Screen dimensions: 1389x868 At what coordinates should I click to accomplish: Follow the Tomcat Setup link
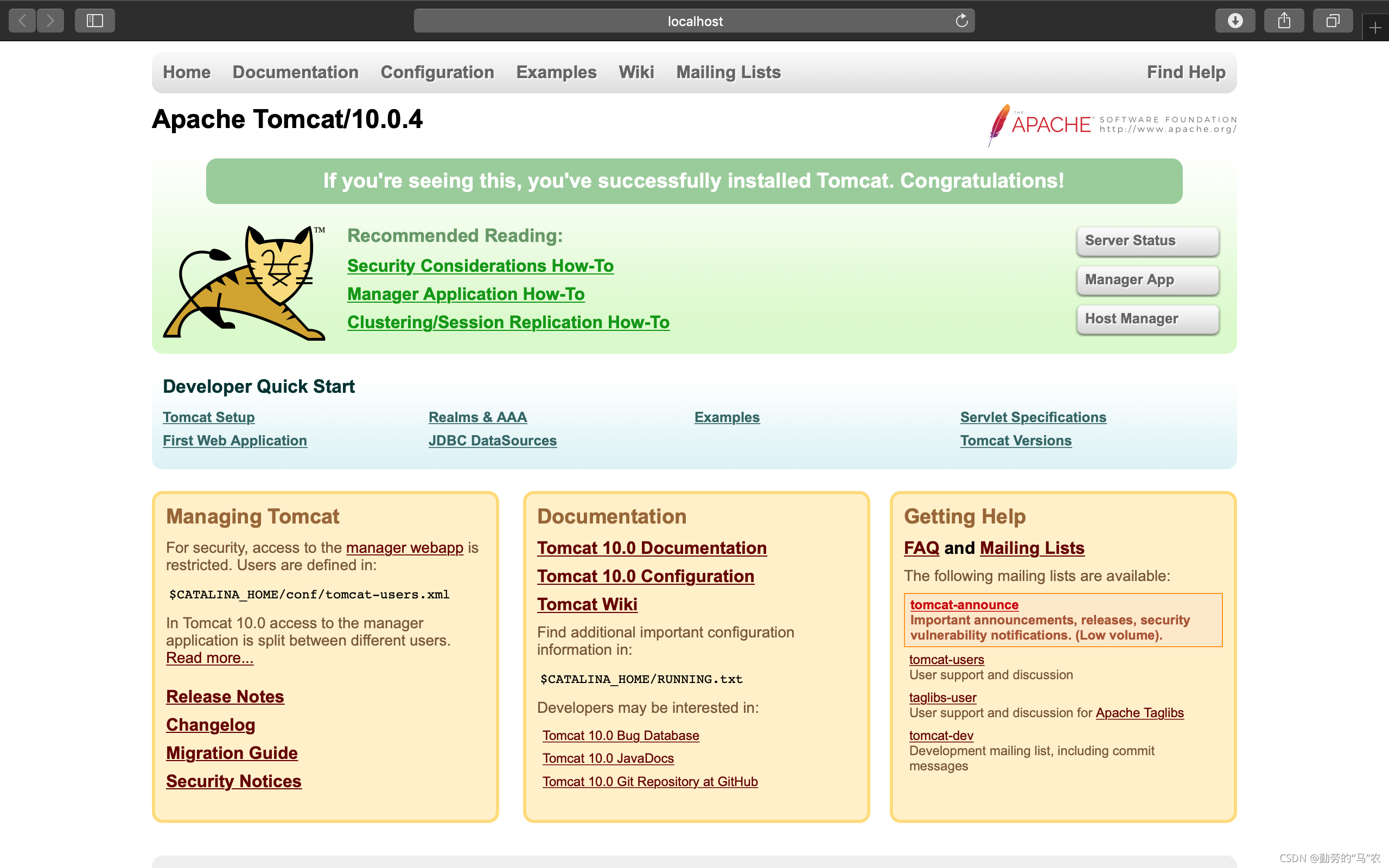coord(209,417)
